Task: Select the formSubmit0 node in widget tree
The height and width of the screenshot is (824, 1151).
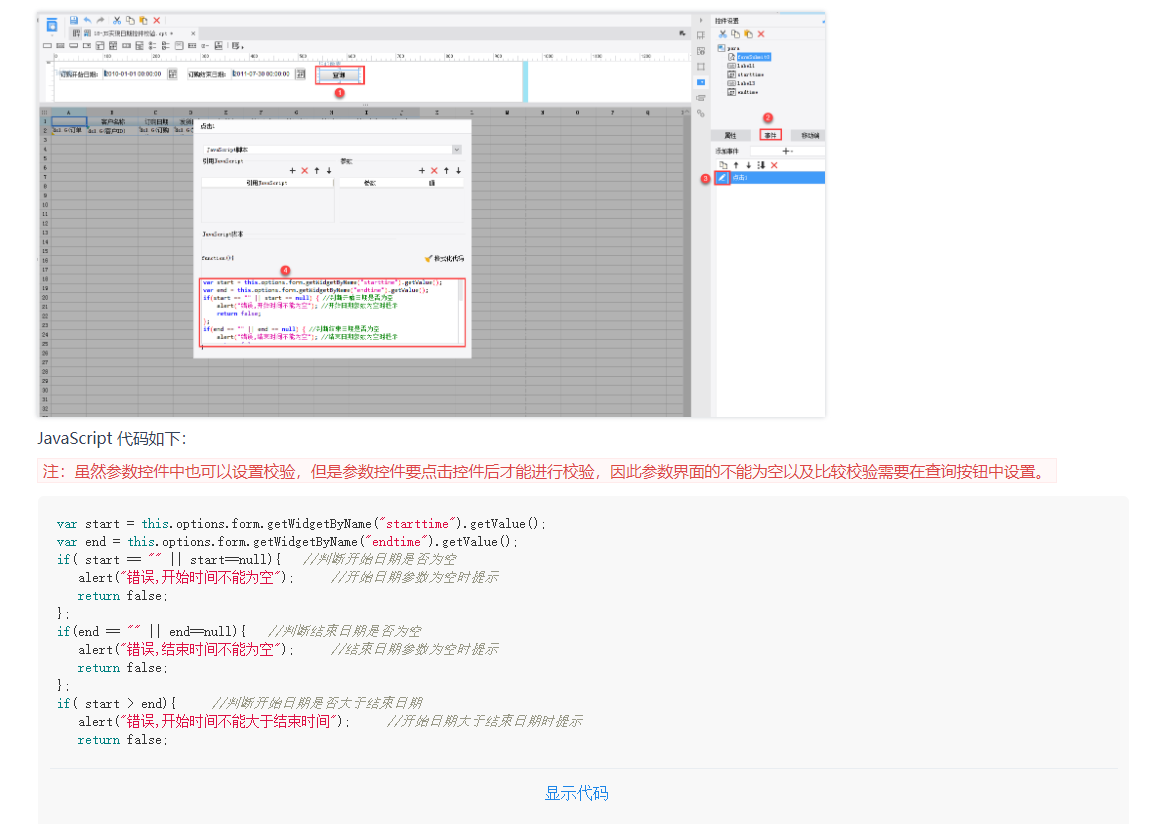Action: coord(749,56)
